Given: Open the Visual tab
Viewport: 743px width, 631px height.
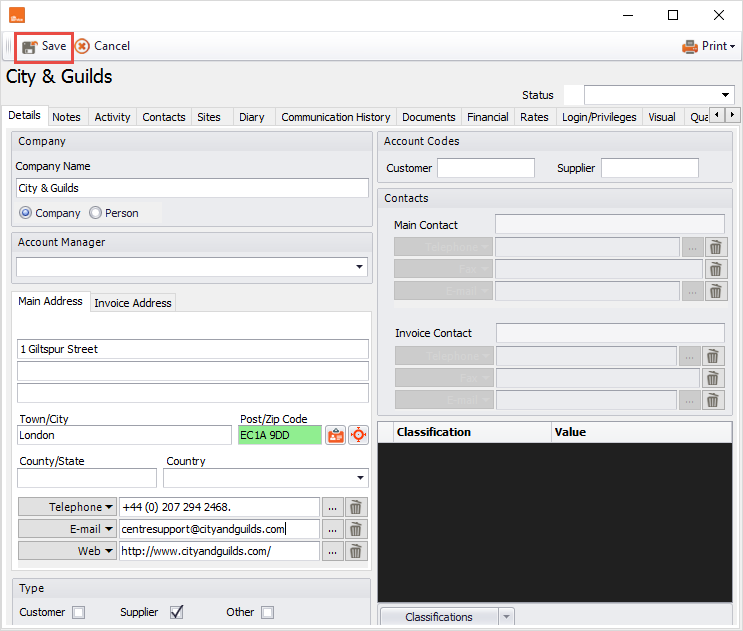Looking at the screenshot, I should [662, 117].
